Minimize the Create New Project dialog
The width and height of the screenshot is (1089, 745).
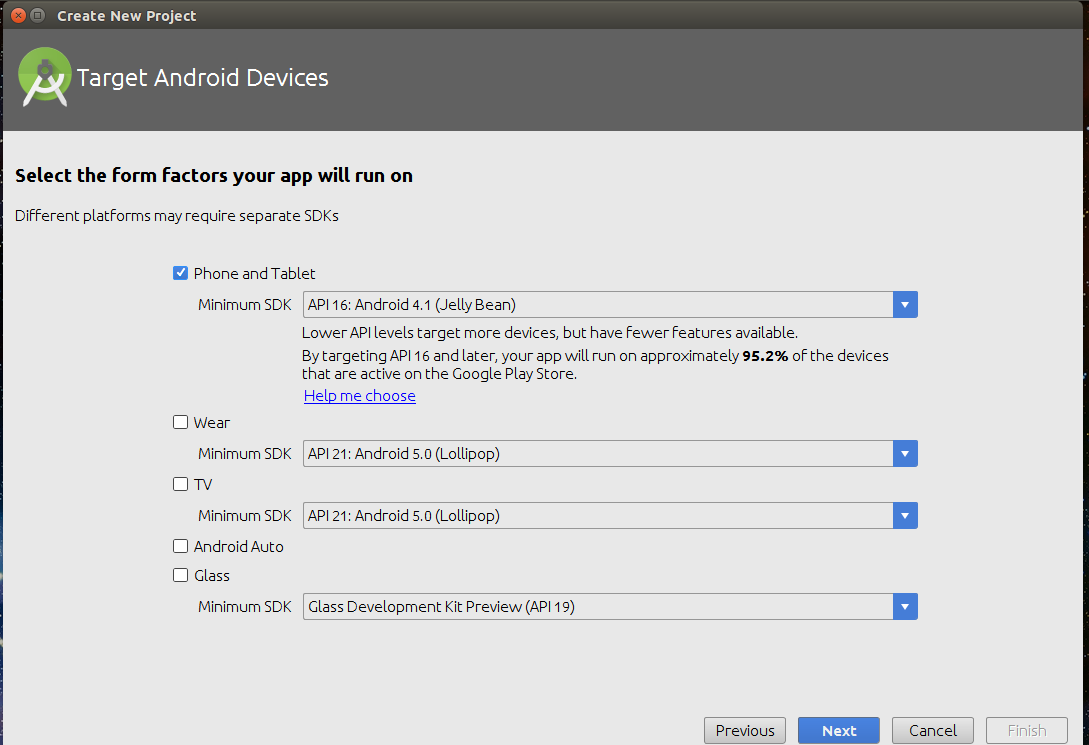(x=37, y=15)
